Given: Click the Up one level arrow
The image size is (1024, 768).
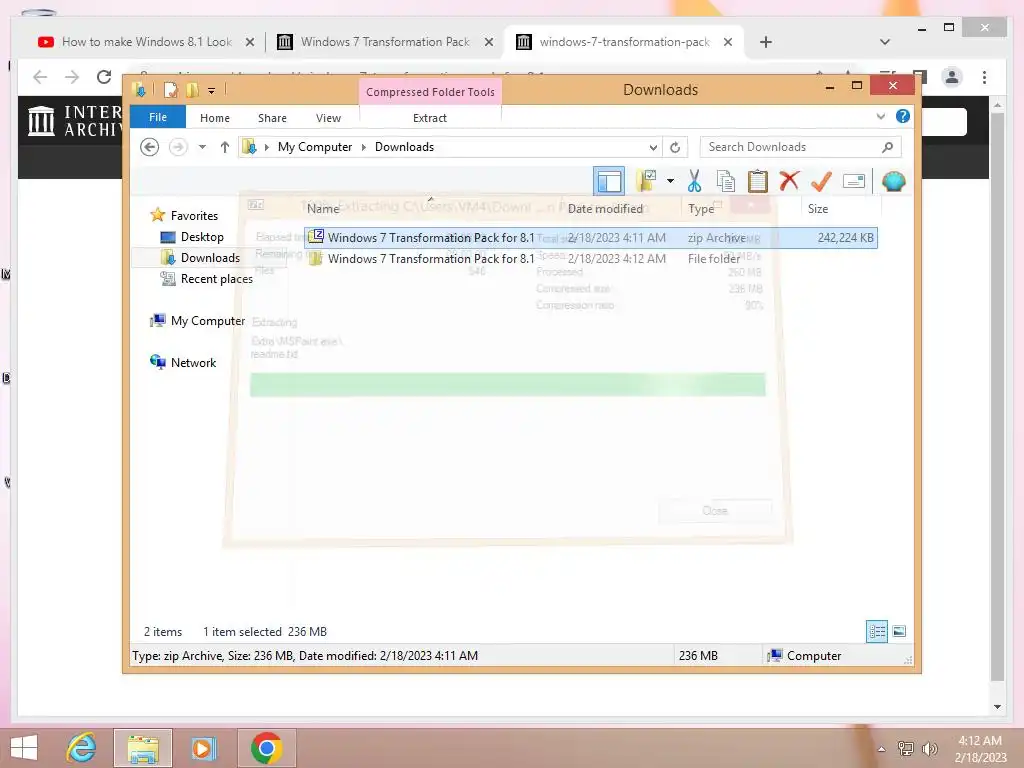Looking at the screenshot, I should pyautogui.click(x=225, y=147).
